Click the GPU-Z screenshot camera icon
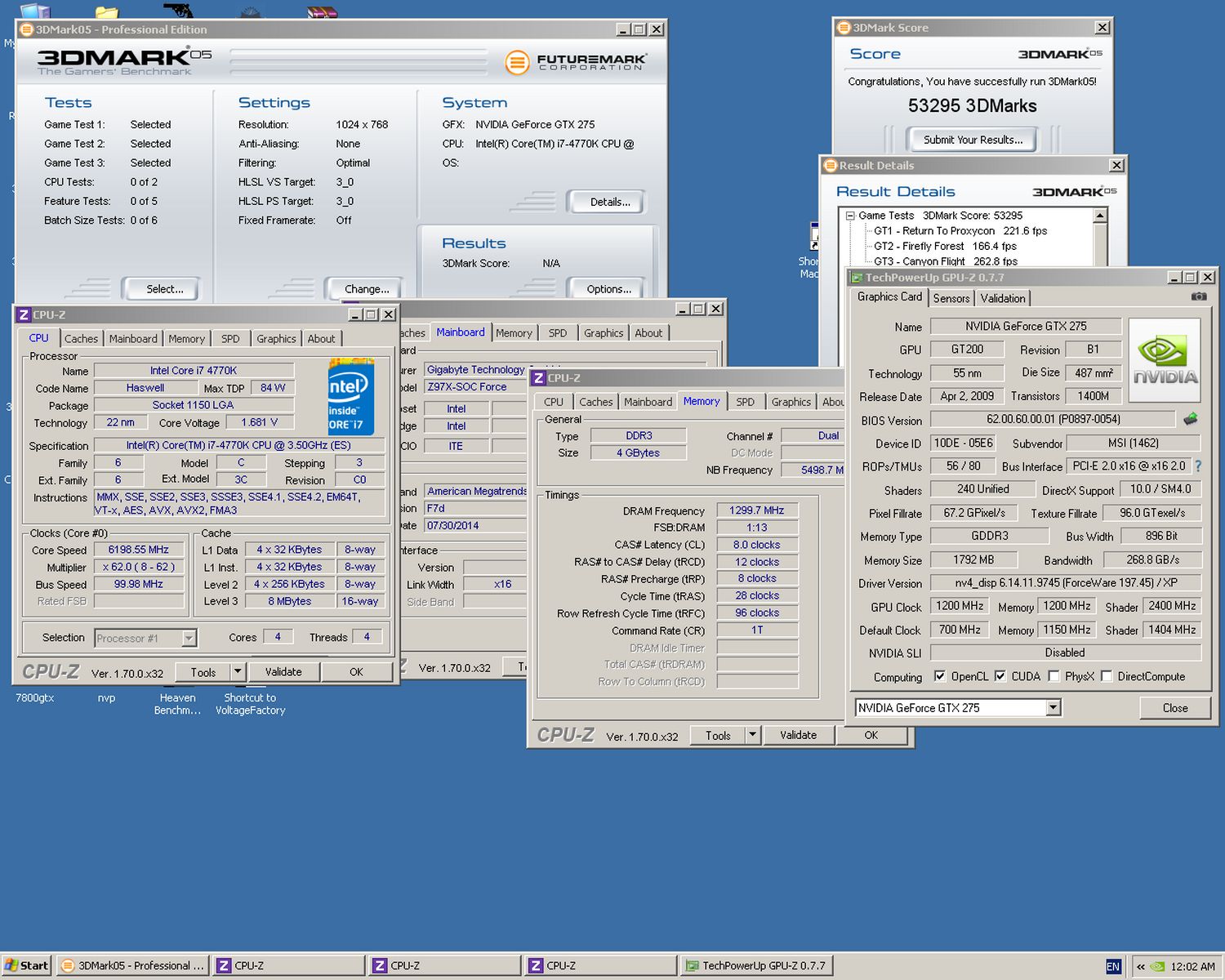The height and width of the screenshot is (980, 1225). [1198, 296]
